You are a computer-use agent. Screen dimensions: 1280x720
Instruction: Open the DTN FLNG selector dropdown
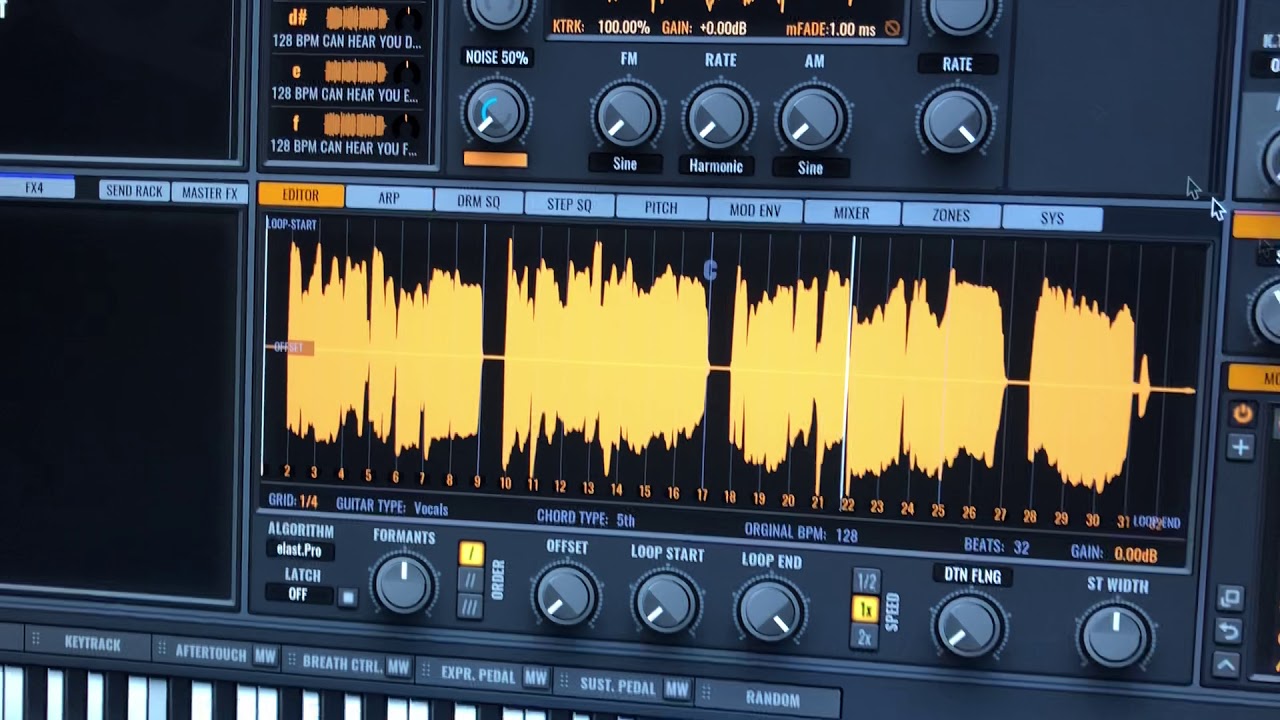click(972, 575)
